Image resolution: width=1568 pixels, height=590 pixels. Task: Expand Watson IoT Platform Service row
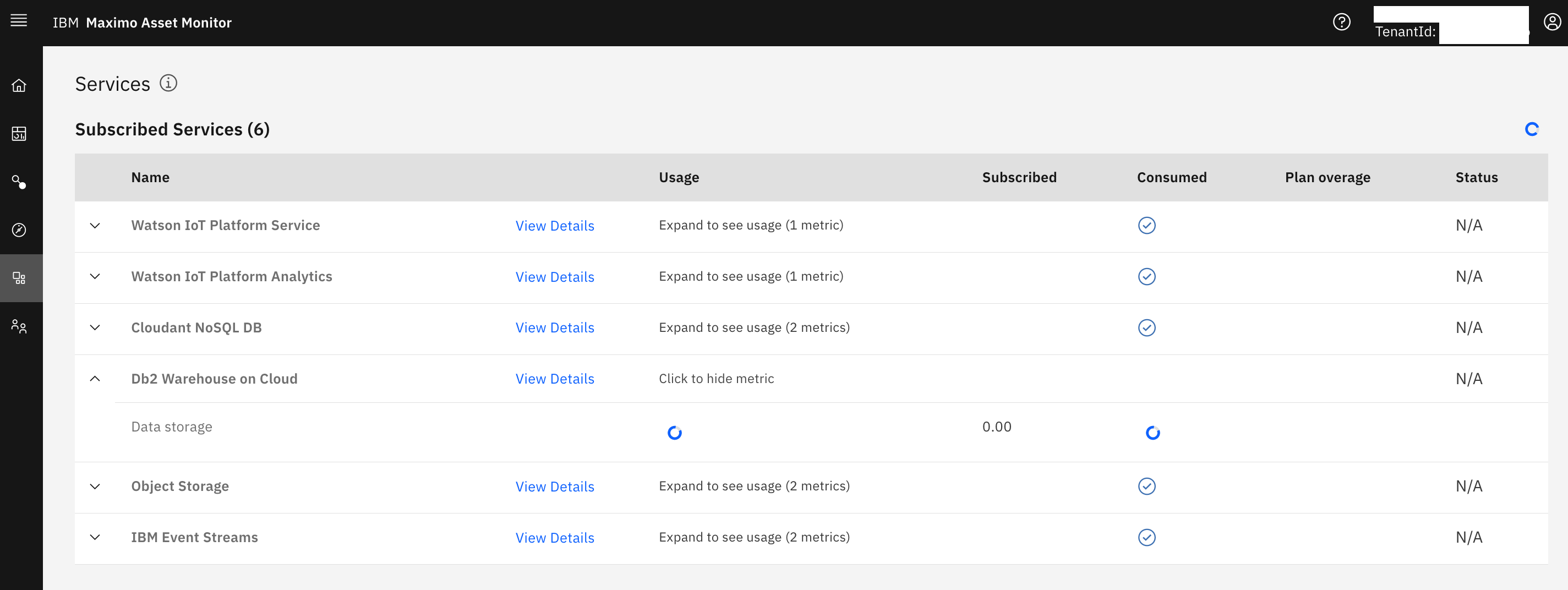pyautogui.click(x=95, y=225)
